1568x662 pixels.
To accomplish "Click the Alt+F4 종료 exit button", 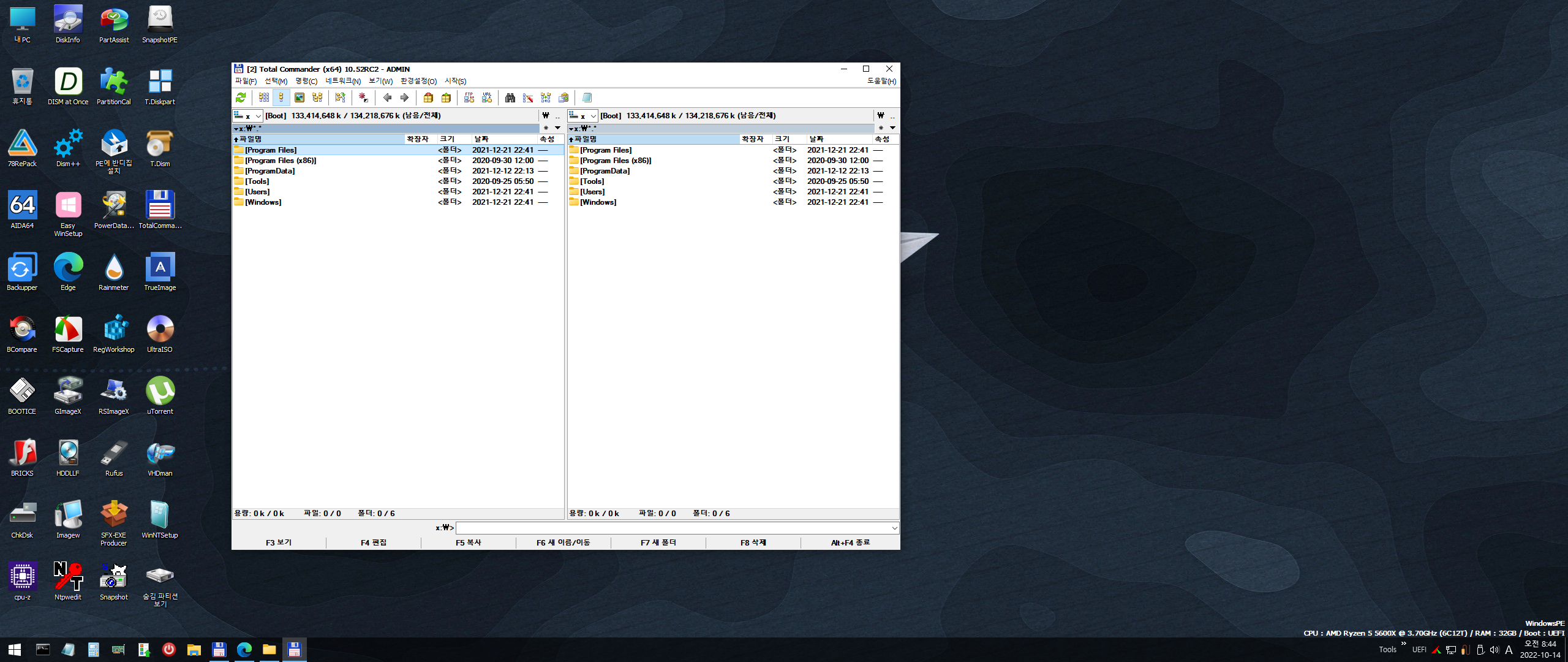I will tap(850, 542).
